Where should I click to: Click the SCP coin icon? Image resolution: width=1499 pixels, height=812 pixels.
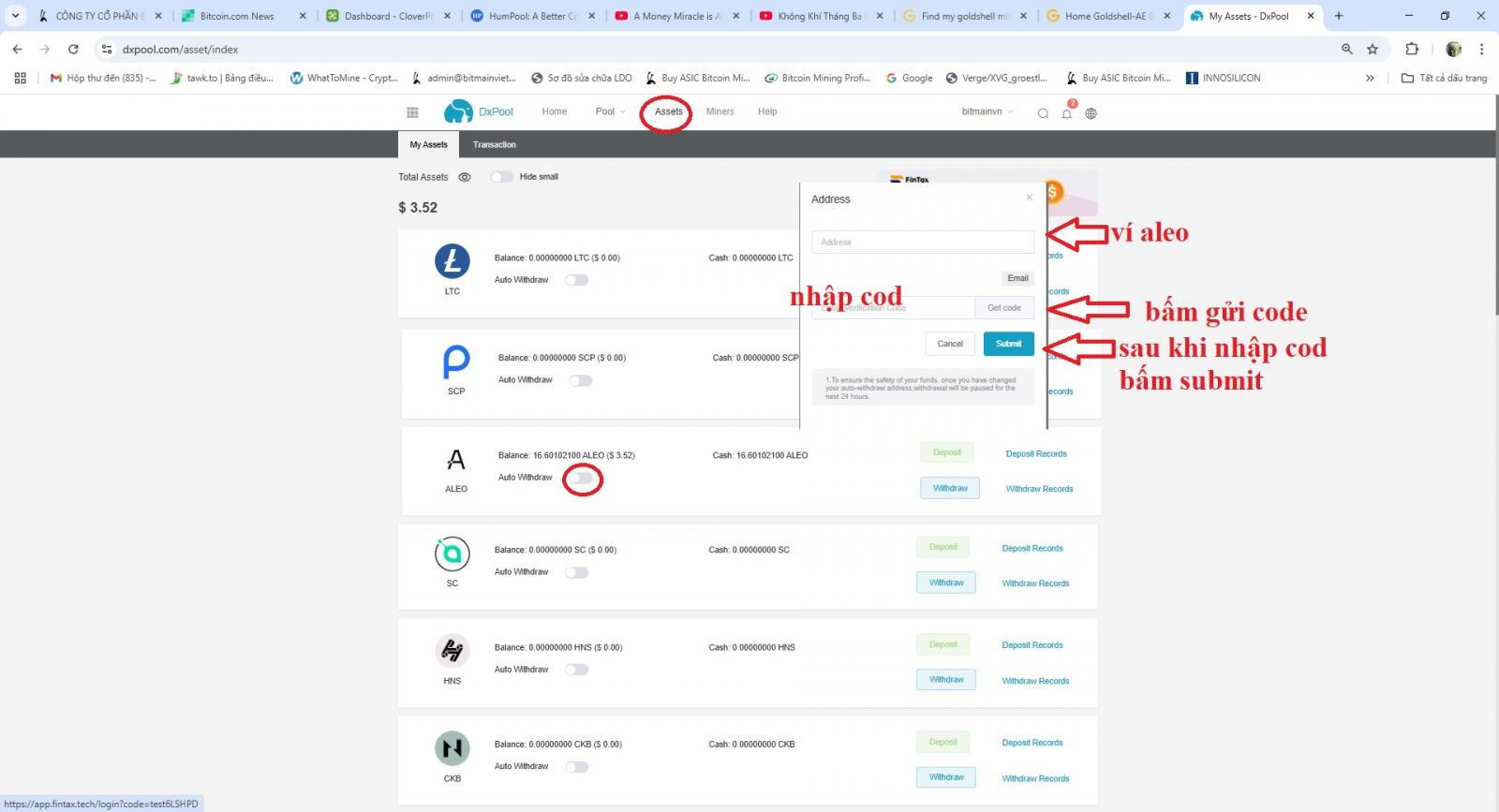click(456, 362)
